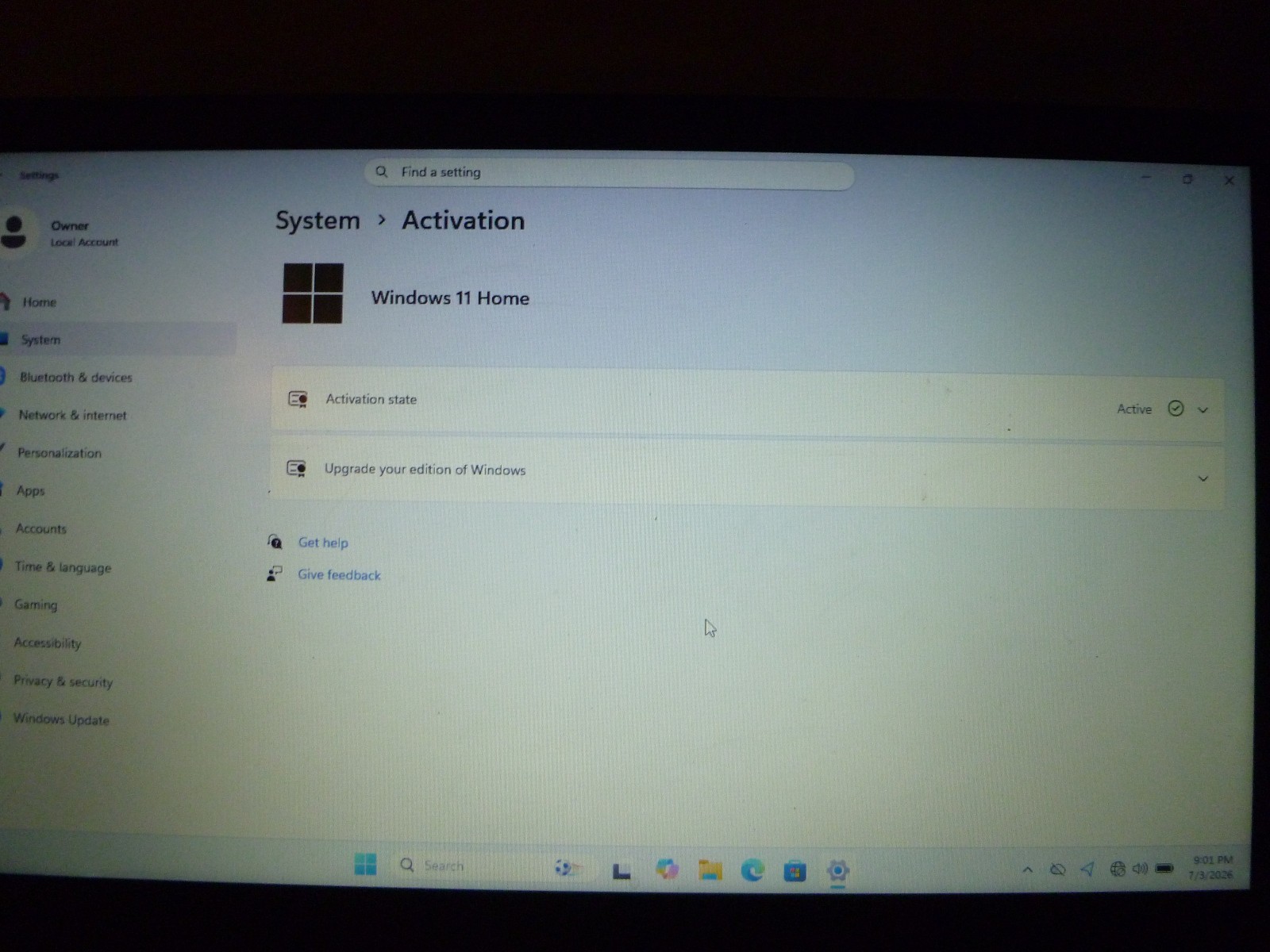Open network globe tray icon
The width and height of the screenshot is (1270, 952).
pos(1118,869)
